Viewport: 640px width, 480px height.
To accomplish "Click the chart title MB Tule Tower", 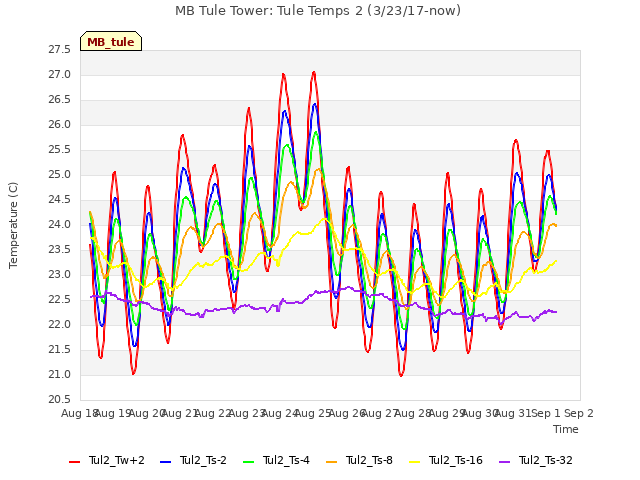I will tap(318, 11).
